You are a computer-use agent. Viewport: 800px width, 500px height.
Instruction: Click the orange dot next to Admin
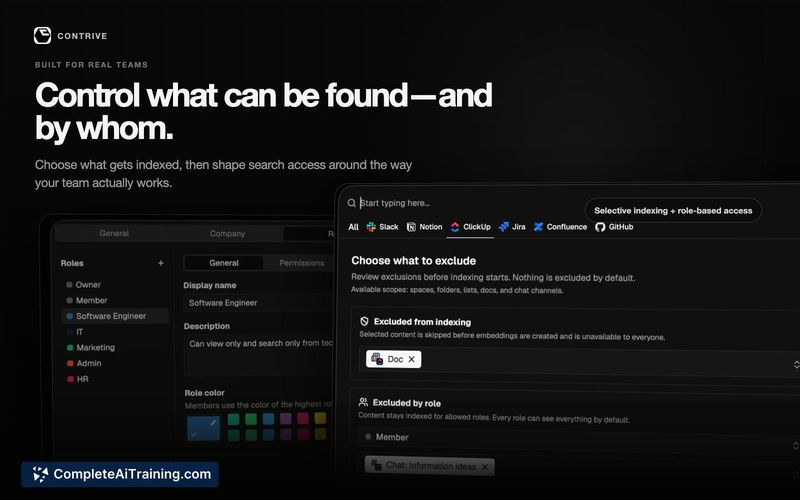coord(70,363)
